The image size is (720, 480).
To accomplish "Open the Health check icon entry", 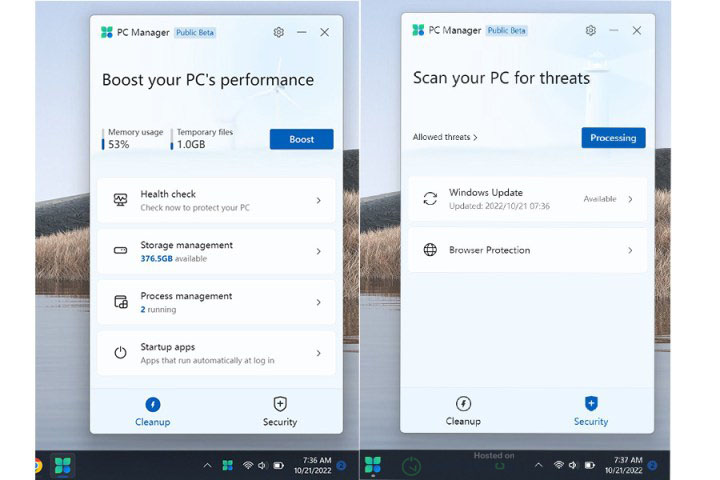I will pos(121,200).
